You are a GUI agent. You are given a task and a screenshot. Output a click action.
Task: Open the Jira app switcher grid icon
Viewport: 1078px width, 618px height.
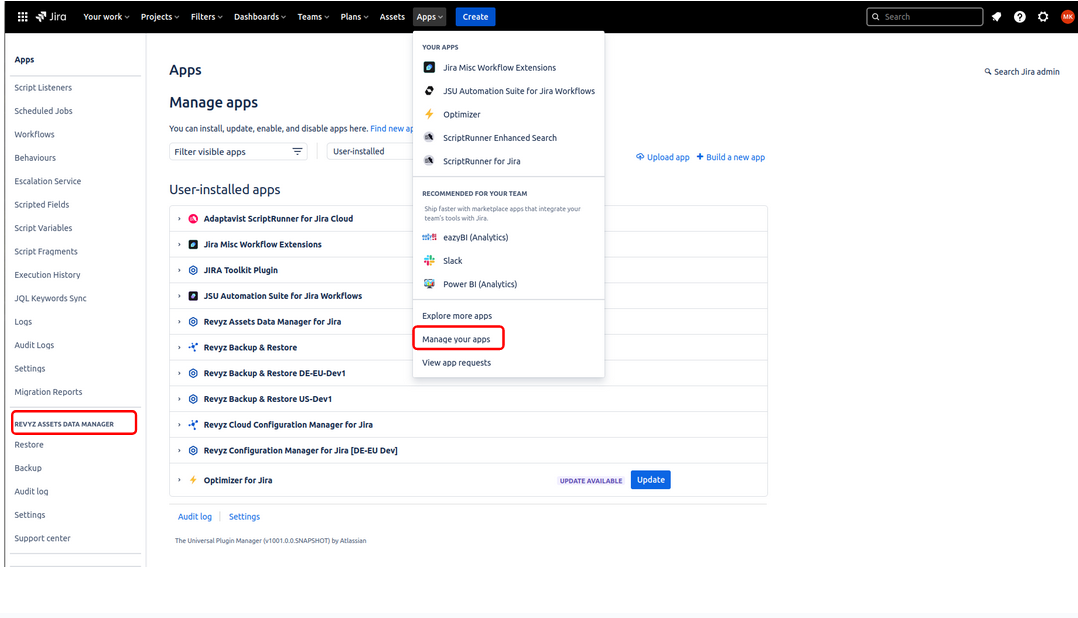(22, 17)
